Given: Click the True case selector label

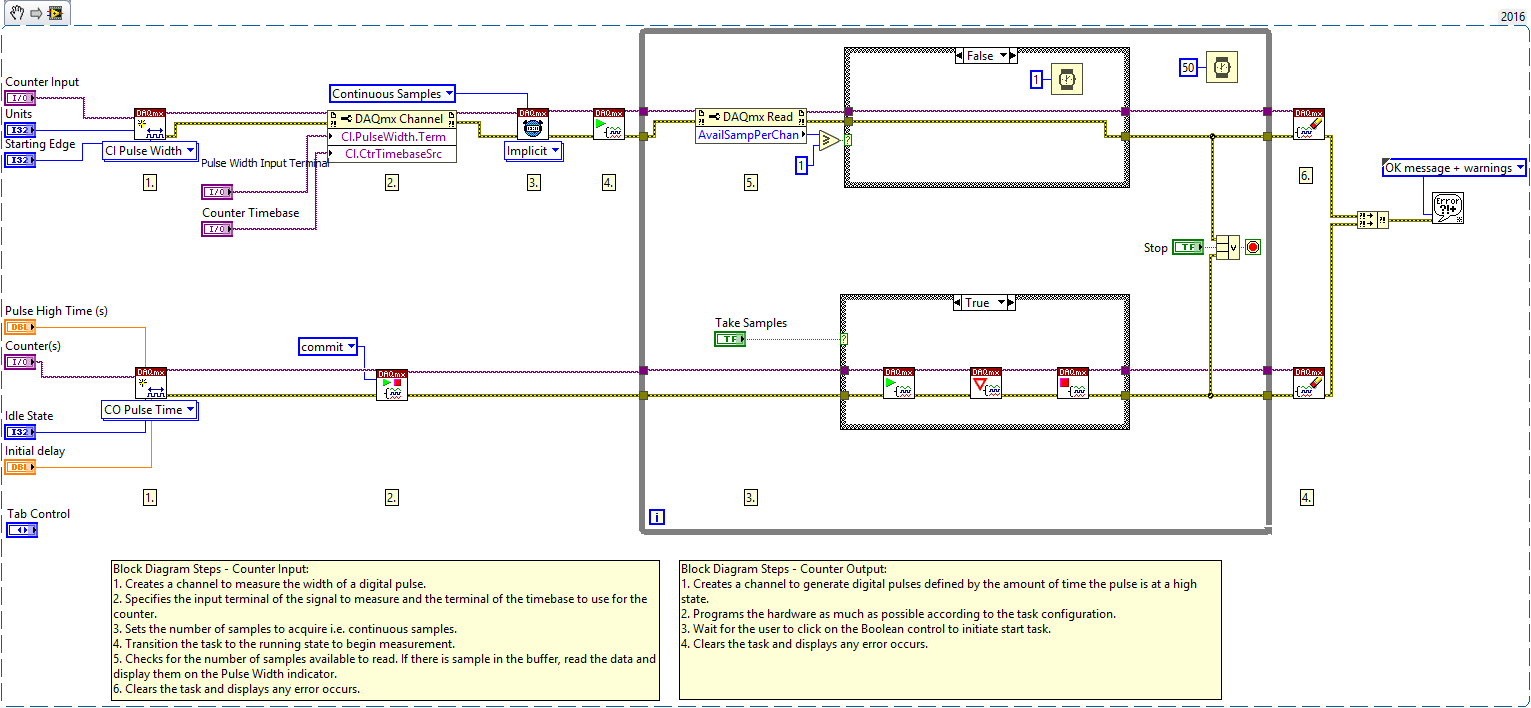Looking at the screenshot, I should point(984,302).
